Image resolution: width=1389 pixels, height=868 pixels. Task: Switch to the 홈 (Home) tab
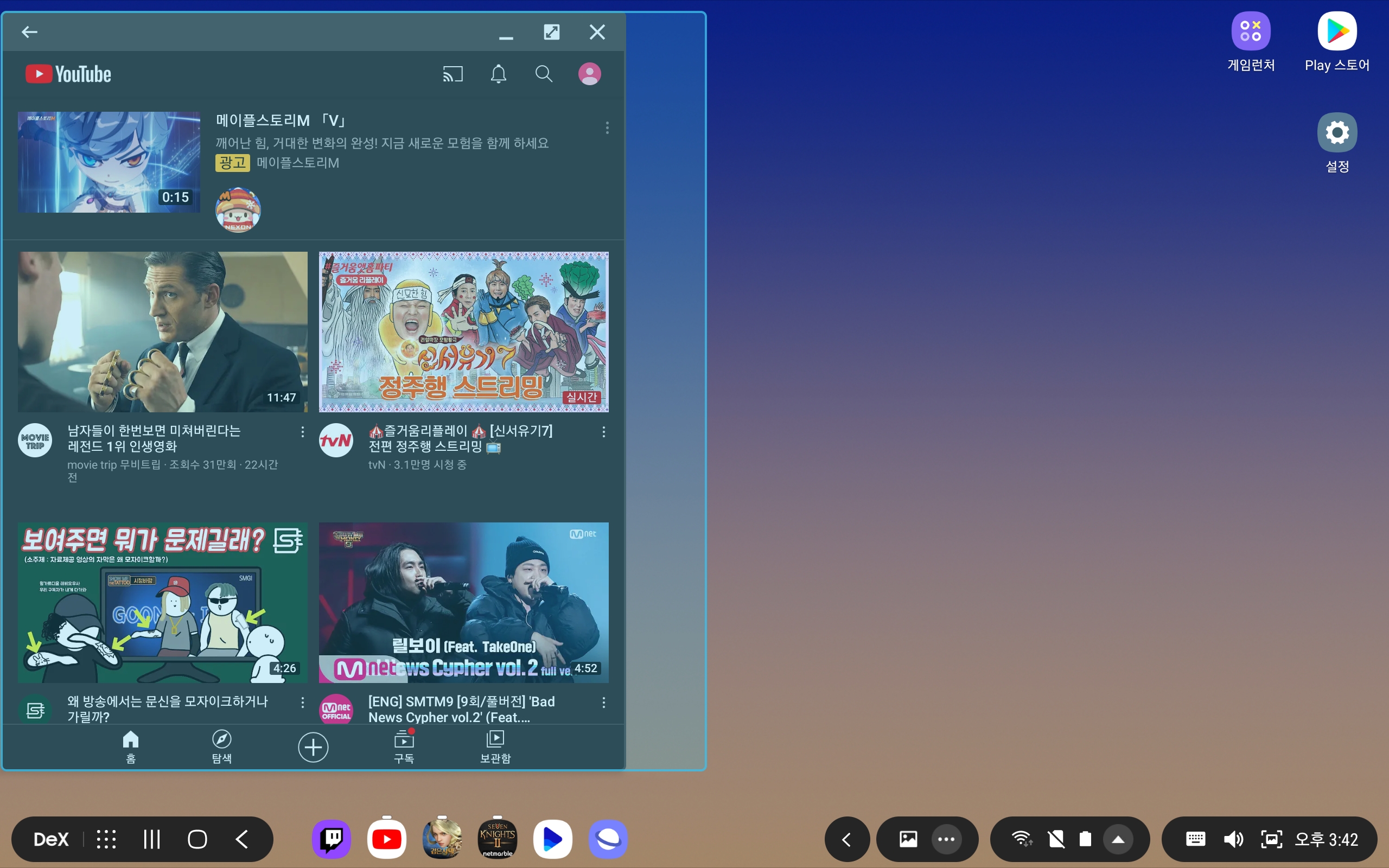click(x=131, y=746)
